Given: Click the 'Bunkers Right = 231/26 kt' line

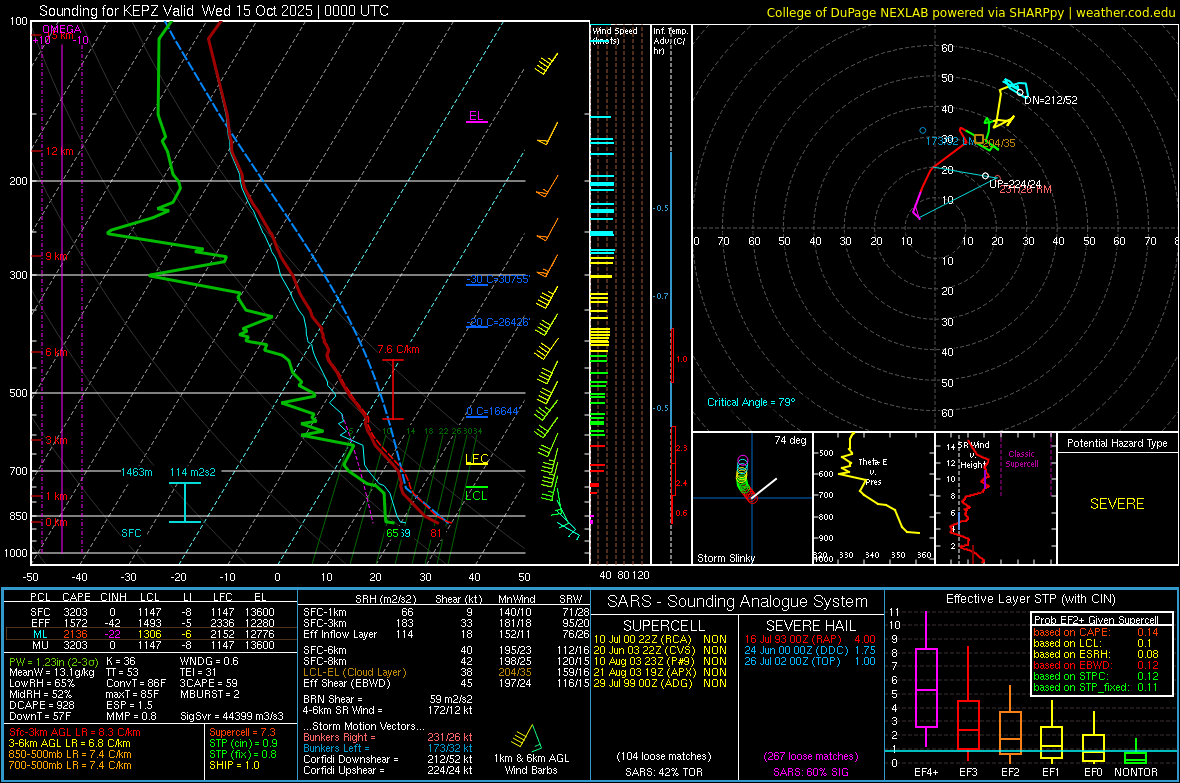Looking at the screenshot, I should 388,738.
